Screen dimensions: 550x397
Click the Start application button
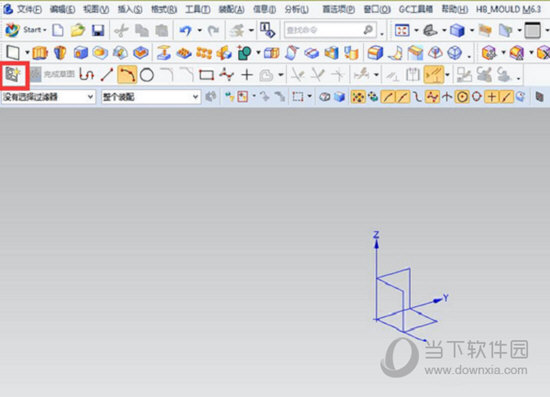click(26, 30)
